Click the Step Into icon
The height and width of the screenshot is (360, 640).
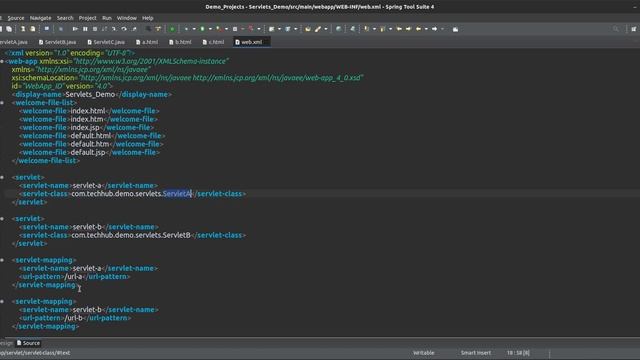(114, 29)
